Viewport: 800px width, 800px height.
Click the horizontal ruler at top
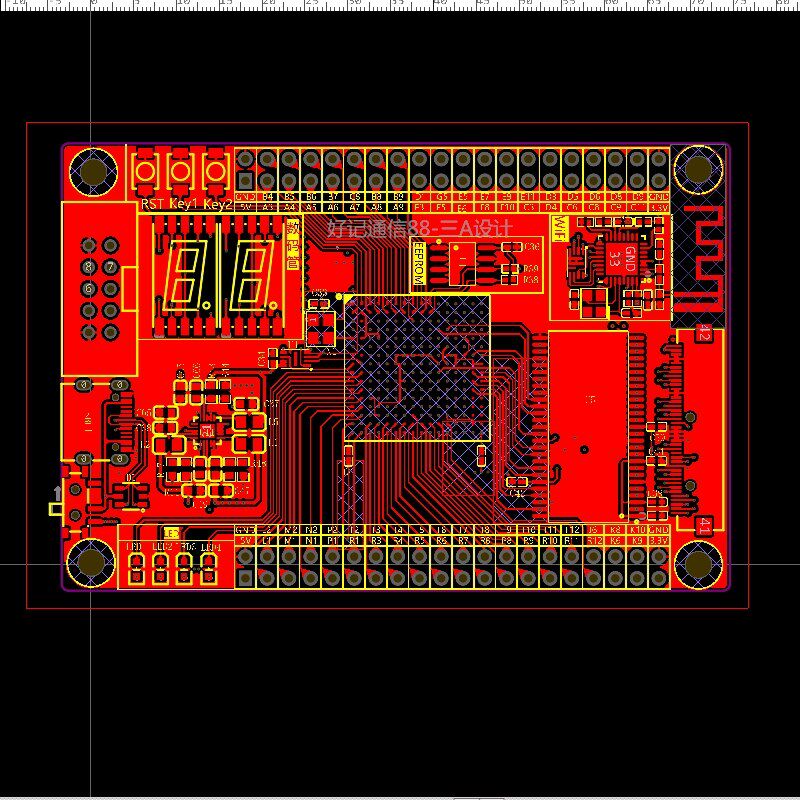(x=400, y=4)
